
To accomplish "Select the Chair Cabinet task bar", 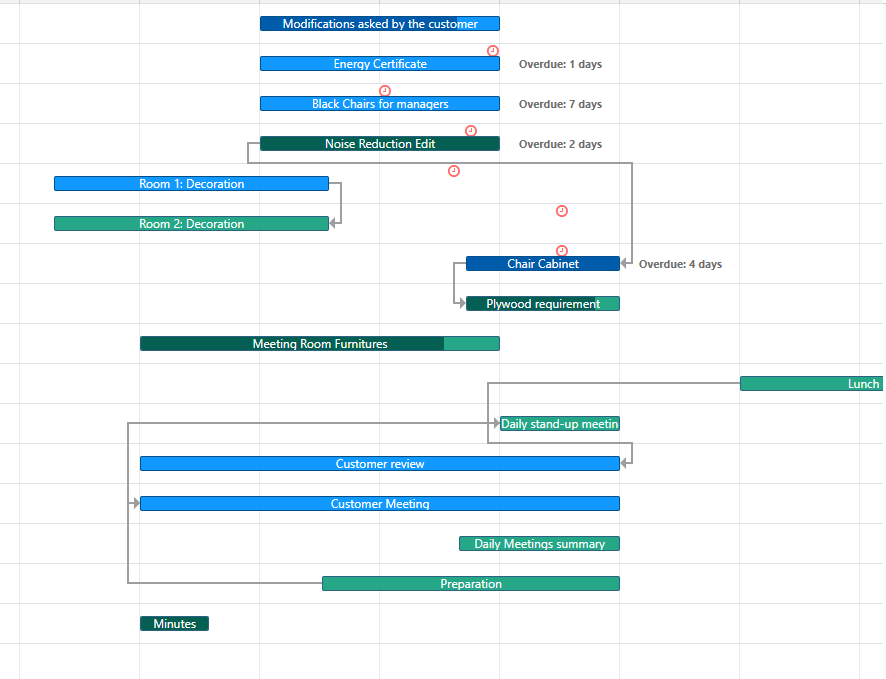I will point(542,263).
